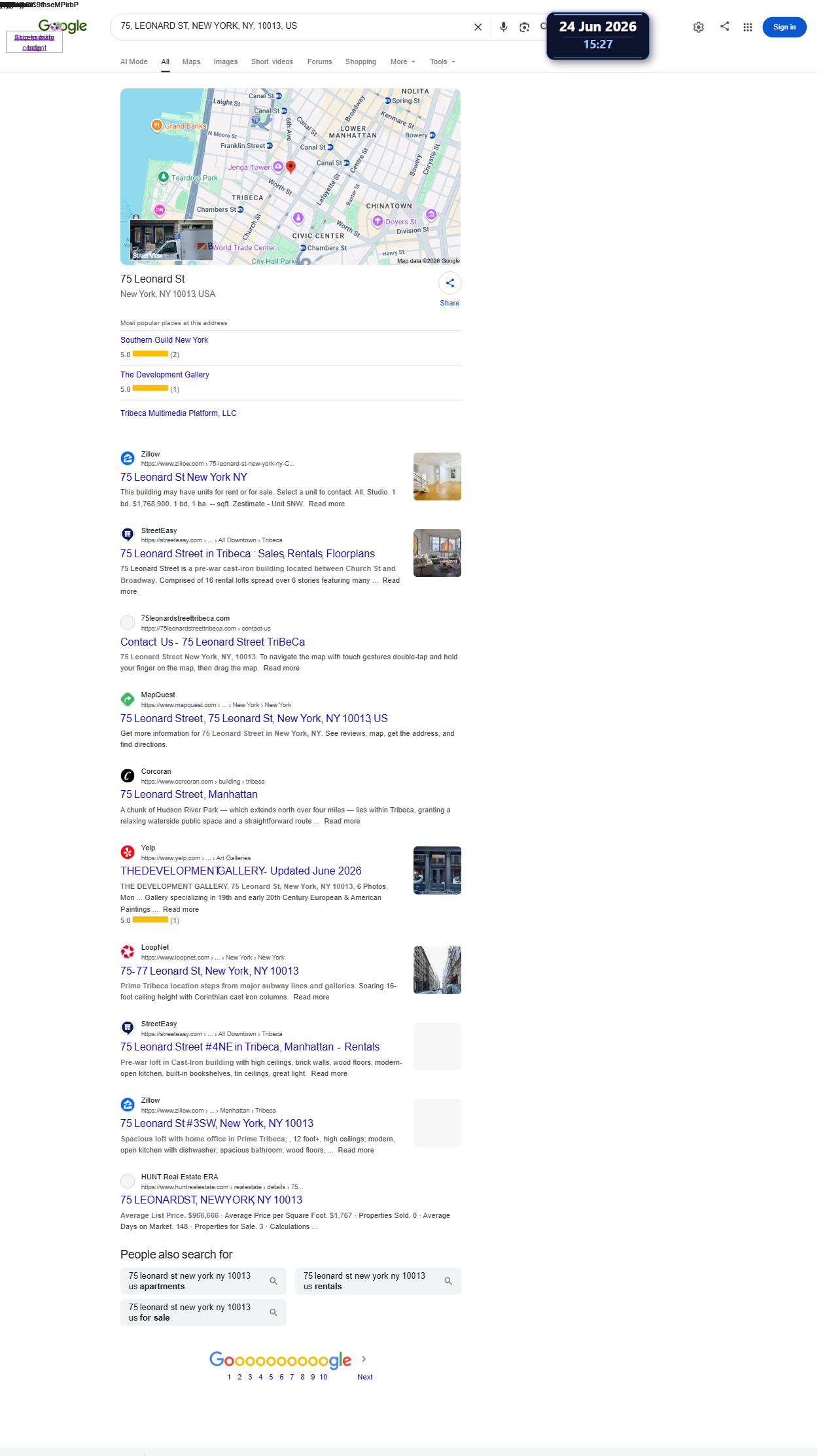Click the MapQuest favicon icon
This screenshot has height=1456, width=827.
coord(128,699)
